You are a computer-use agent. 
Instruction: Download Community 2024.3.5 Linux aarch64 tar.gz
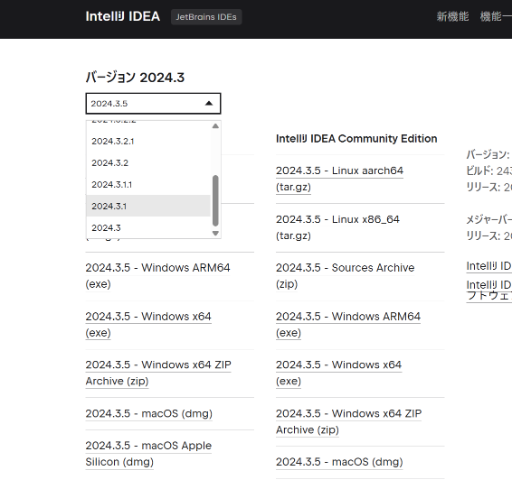(339, 179)
